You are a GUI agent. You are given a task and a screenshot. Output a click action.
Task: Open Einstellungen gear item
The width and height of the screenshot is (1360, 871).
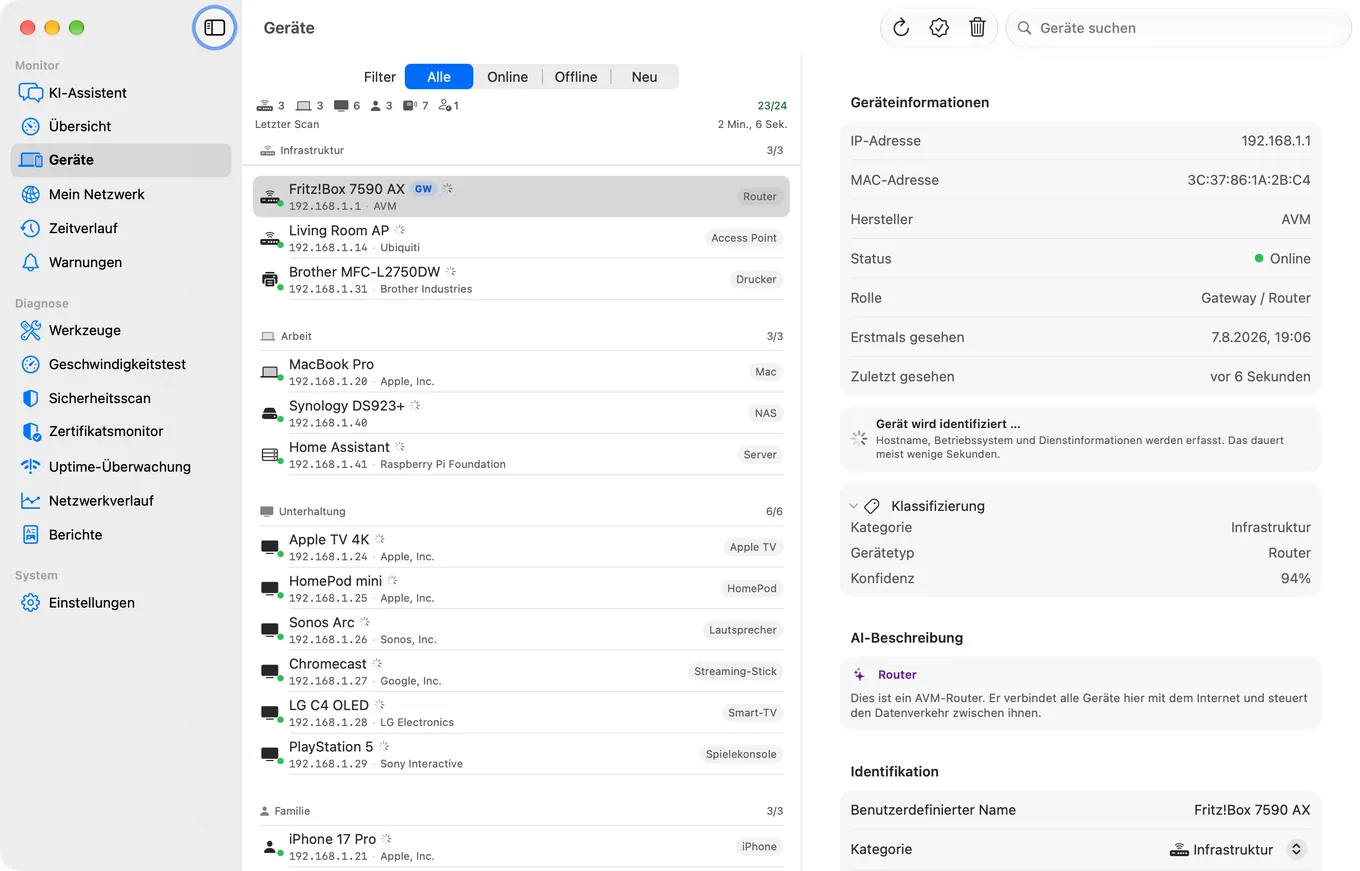click(x=121, y=603)
